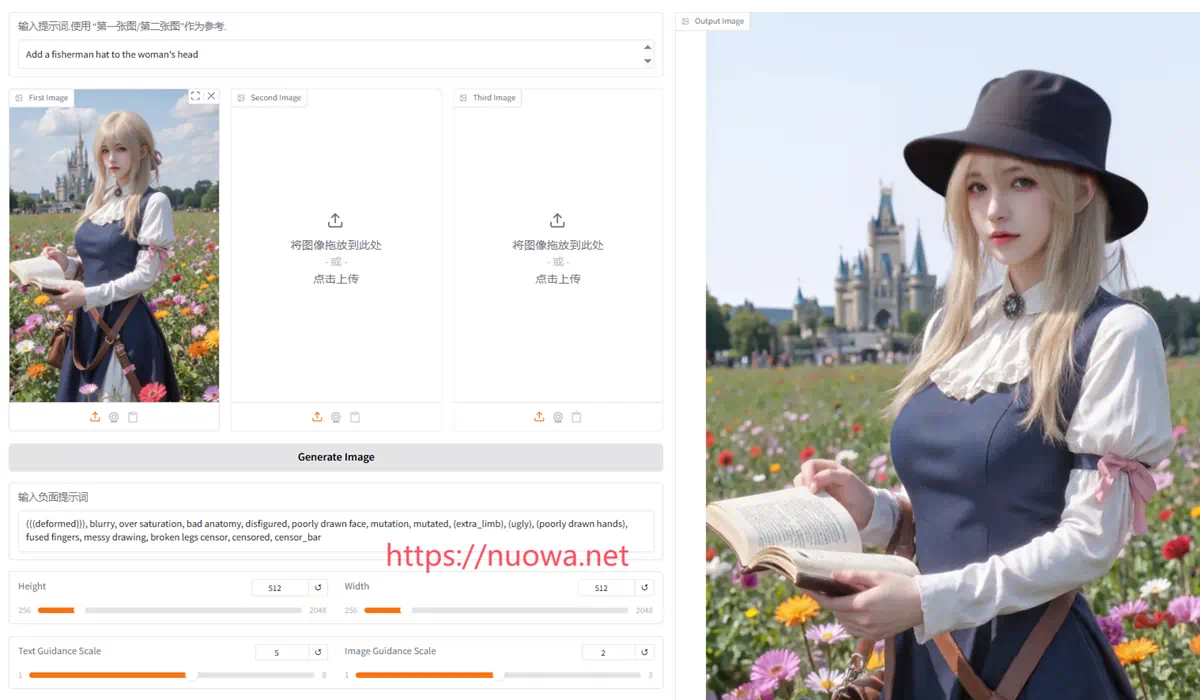The image size is (1200, 700).
Task: Reset Image Guidance Scale with reset icon
Action: click(x=645, y=652)
